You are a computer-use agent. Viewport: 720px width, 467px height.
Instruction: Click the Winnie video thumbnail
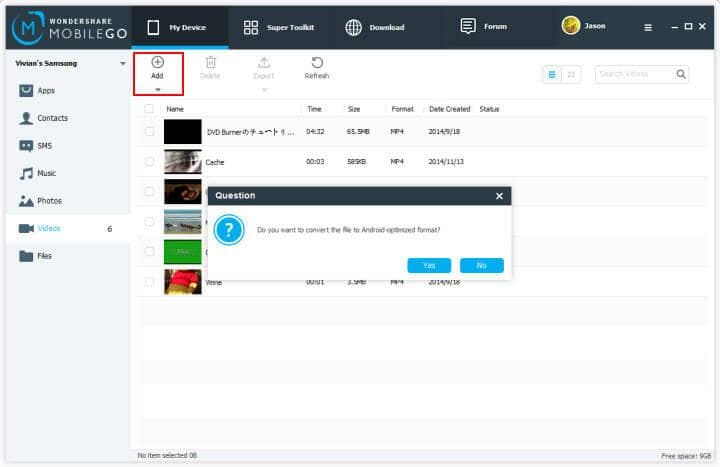pyautogui.click(x=183, y=282)
